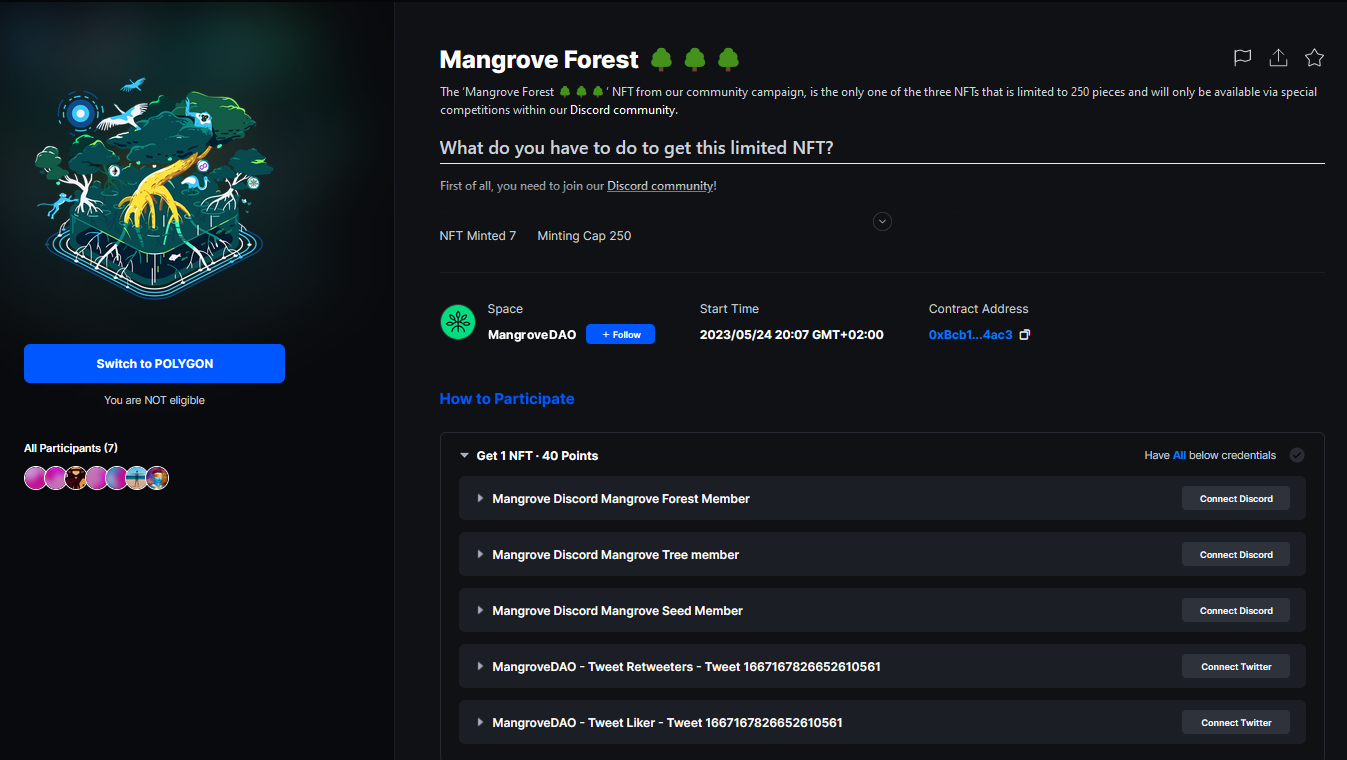The image size is (1347, 760).
Task: Collapse the Get 1 NFT · 40 Points section
Action: pos(464,456)
